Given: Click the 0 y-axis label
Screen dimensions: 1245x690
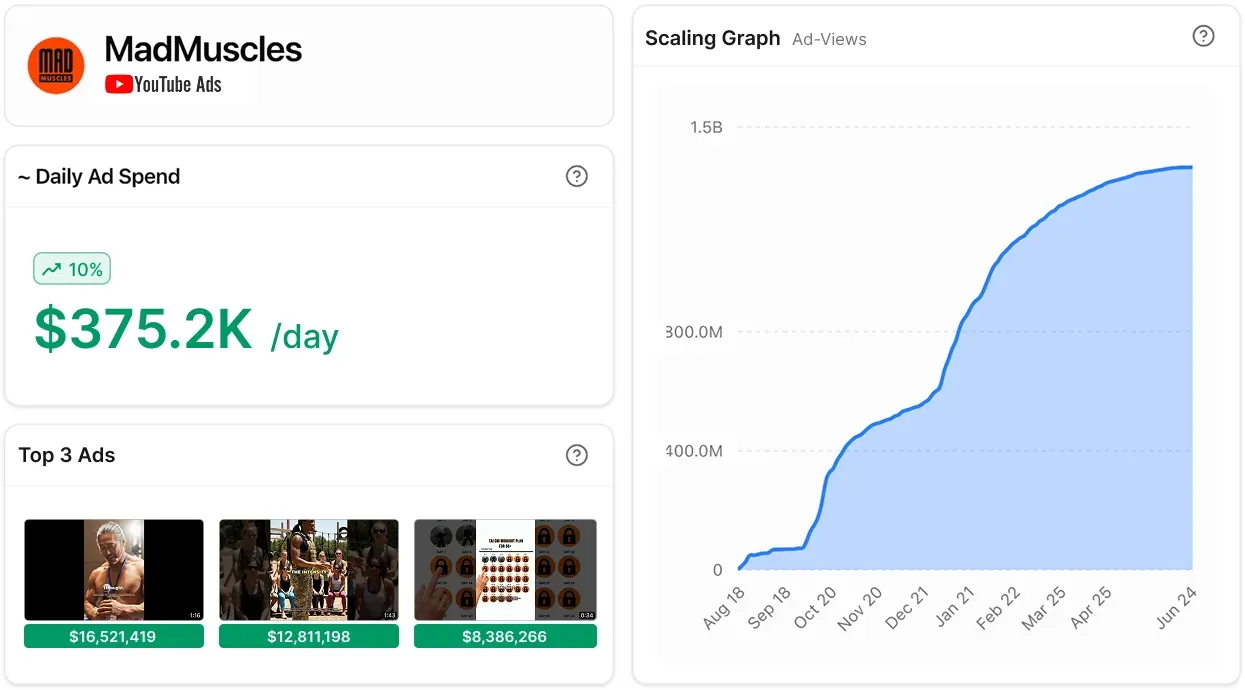Looking at the screenshot, I should coord(717,570).
